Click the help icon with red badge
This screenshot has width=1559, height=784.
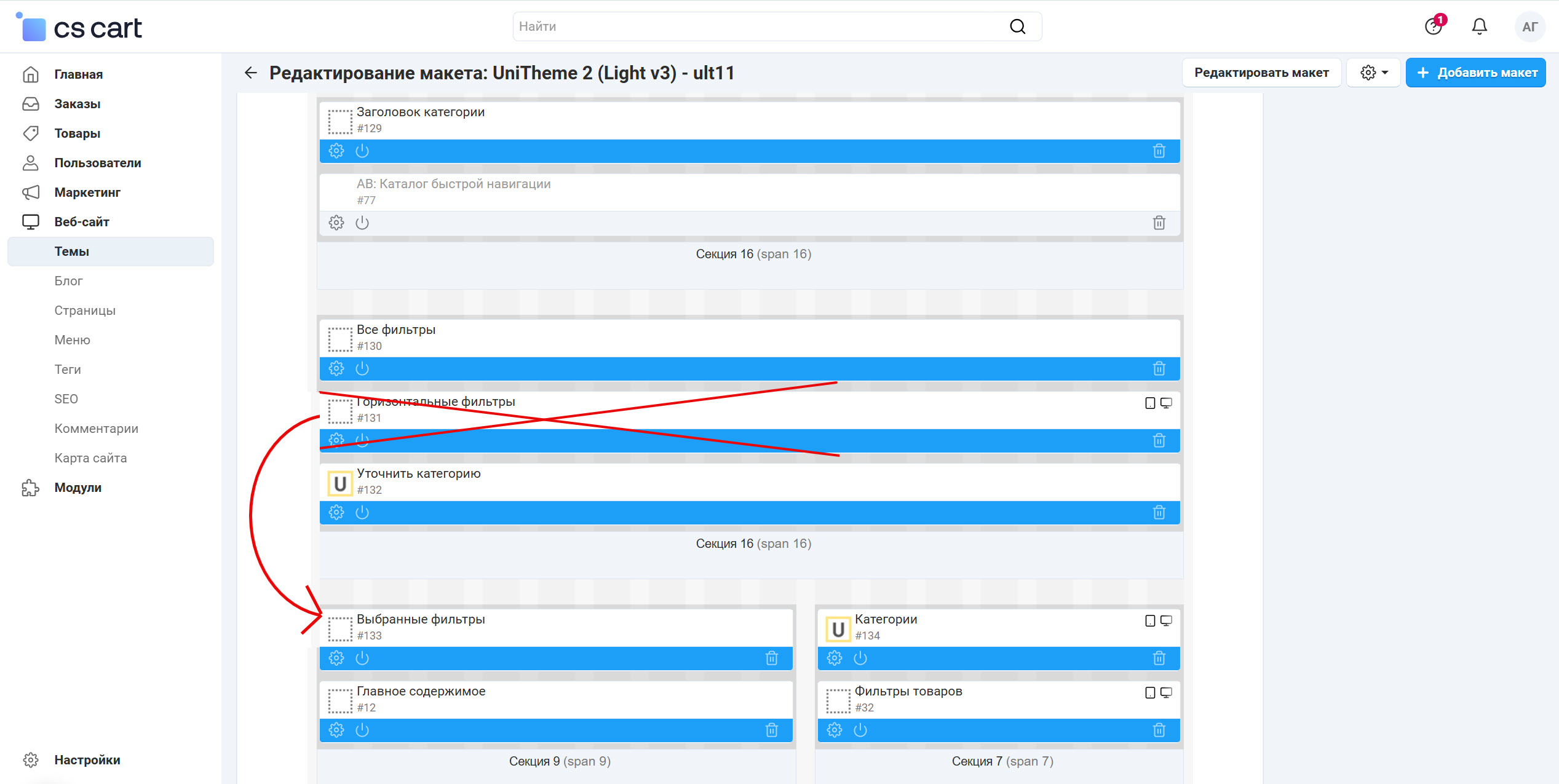coord(1434,26)
